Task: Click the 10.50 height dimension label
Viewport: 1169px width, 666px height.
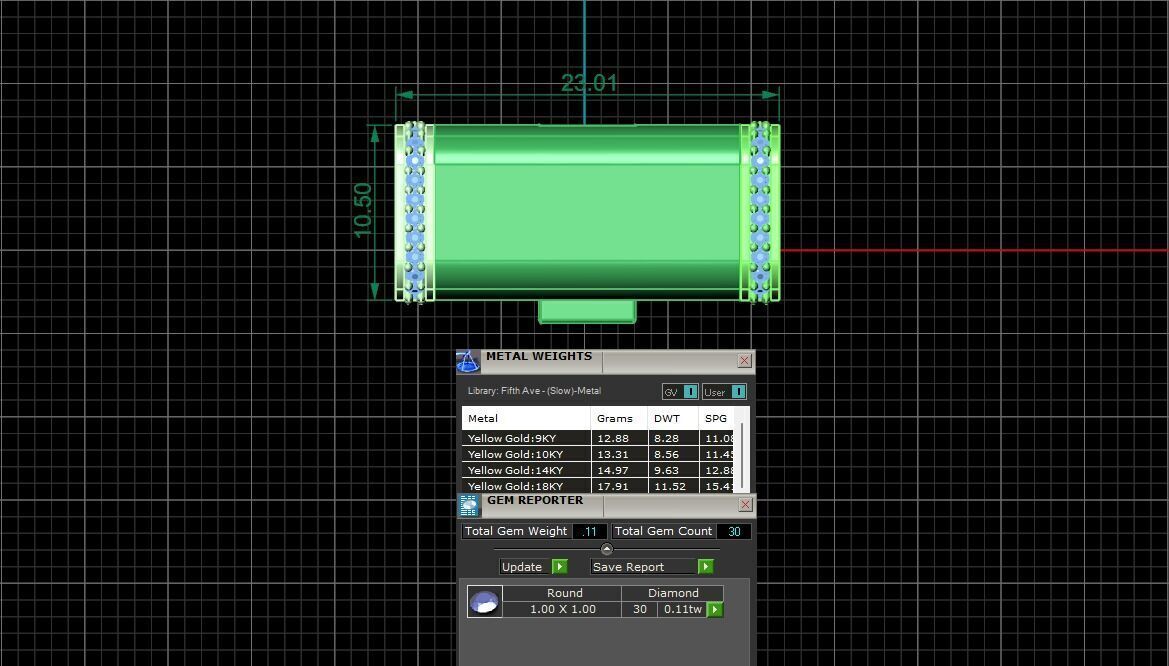Action: point(363,210)
